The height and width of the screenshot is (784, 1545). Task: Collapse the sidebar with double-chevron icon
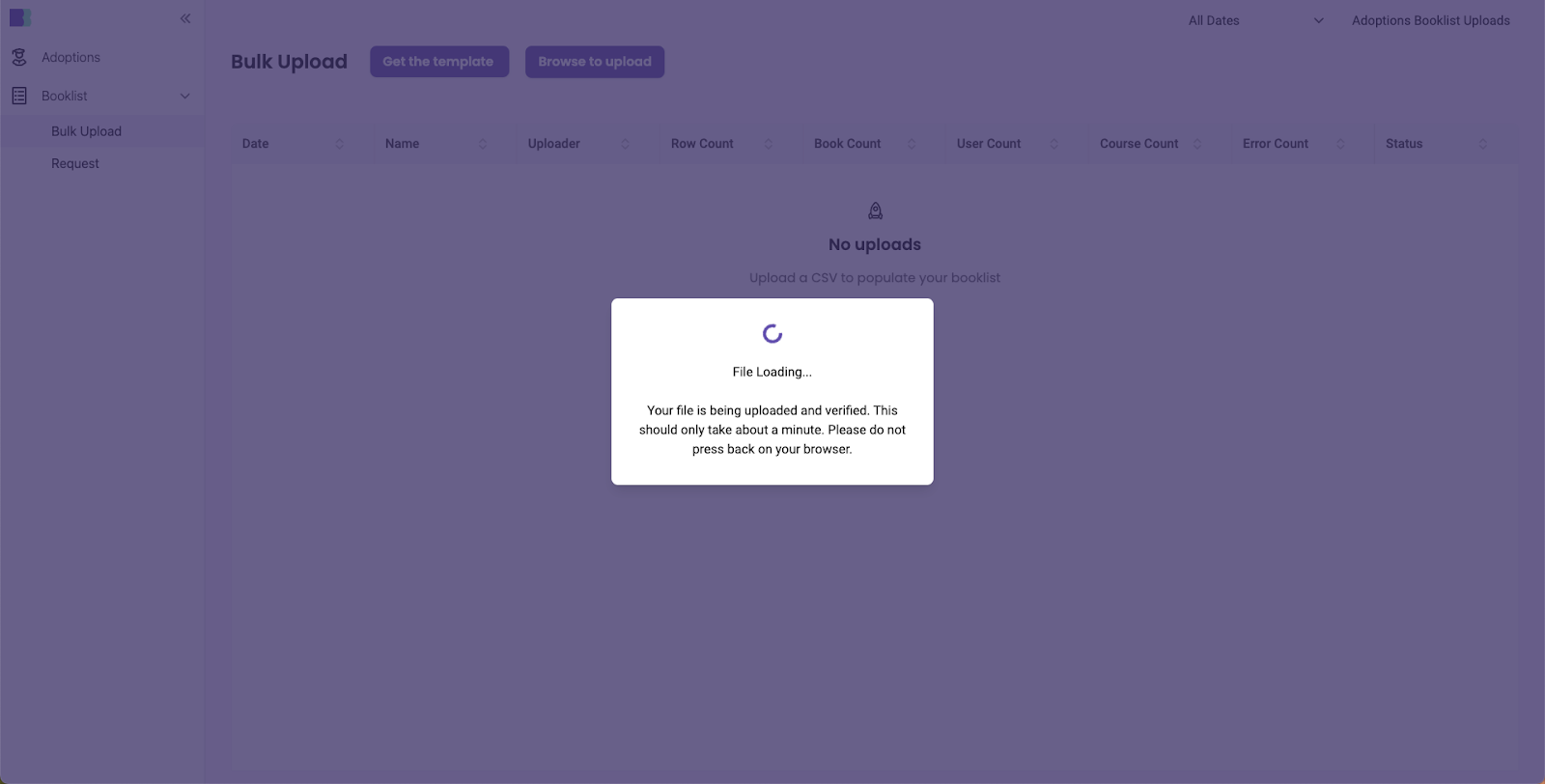pyautogui.click(x=185, y=18)
